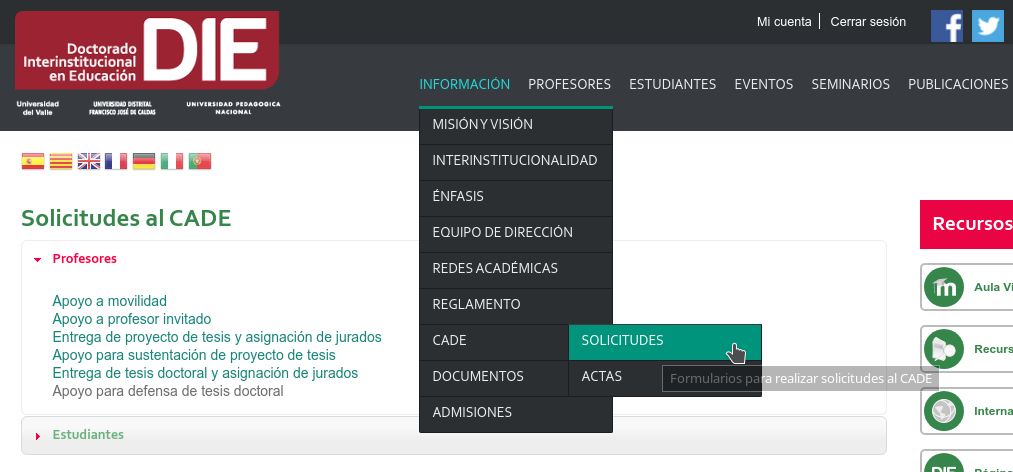Image resolution: width=1013 pixels, height=472 pixels.
Task: Open the Twitter page icon
Action: tap(988, 26)
